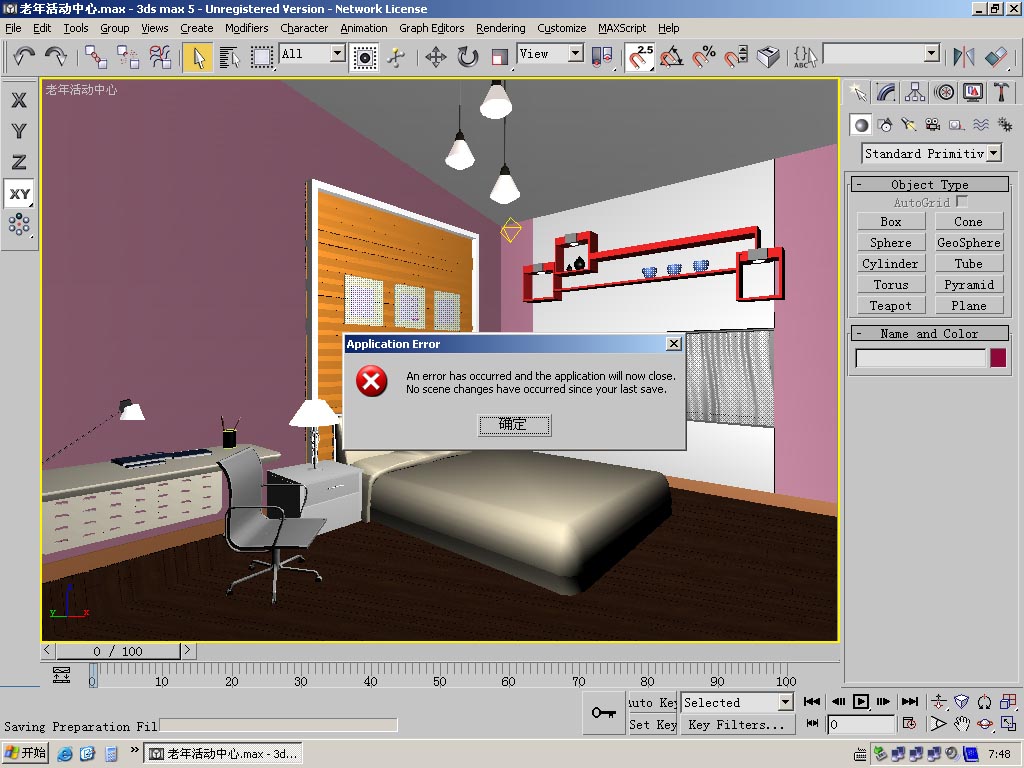The width and height of the screenshot is (1024, 768).
Task: Restrict the axis constraint to Z
Action: tap(19, 162)
